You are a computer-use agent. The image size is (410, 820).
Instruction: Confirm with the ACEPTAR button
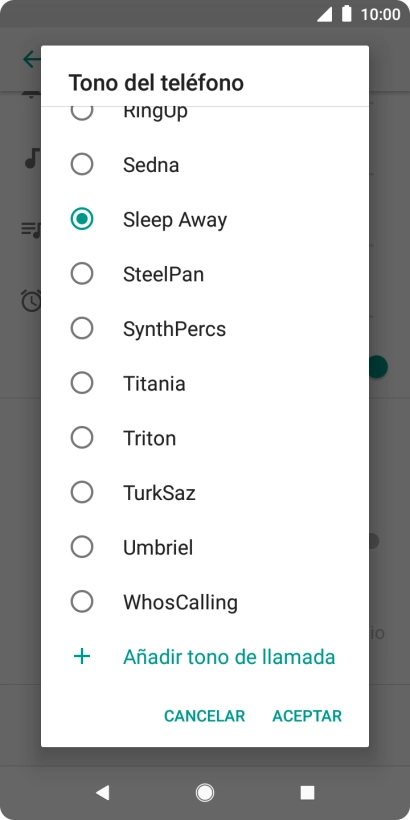click(307, 715)
